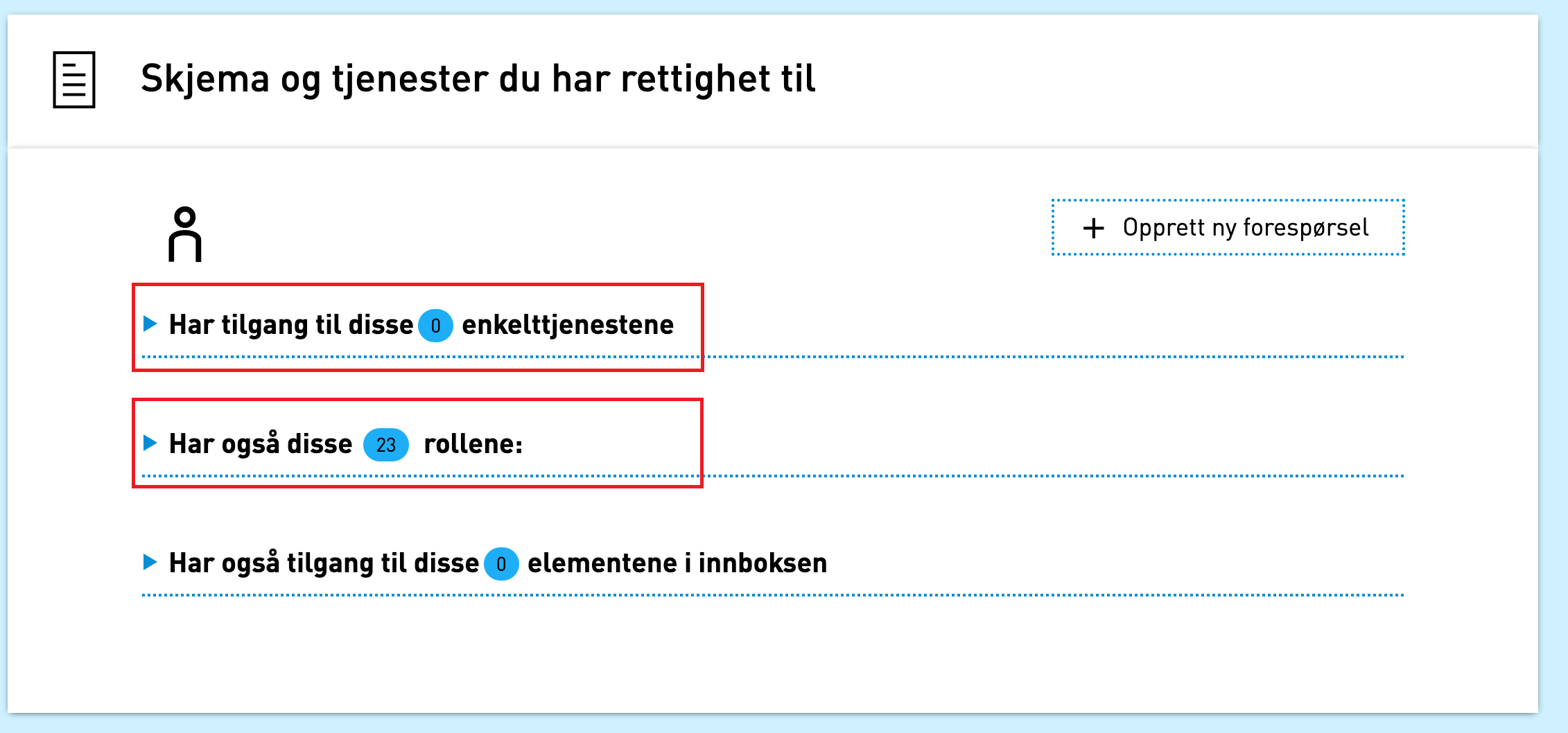Screen dimensions: 1568x733
Task: Click the plus icon for new request
Action: point(1093,228)
